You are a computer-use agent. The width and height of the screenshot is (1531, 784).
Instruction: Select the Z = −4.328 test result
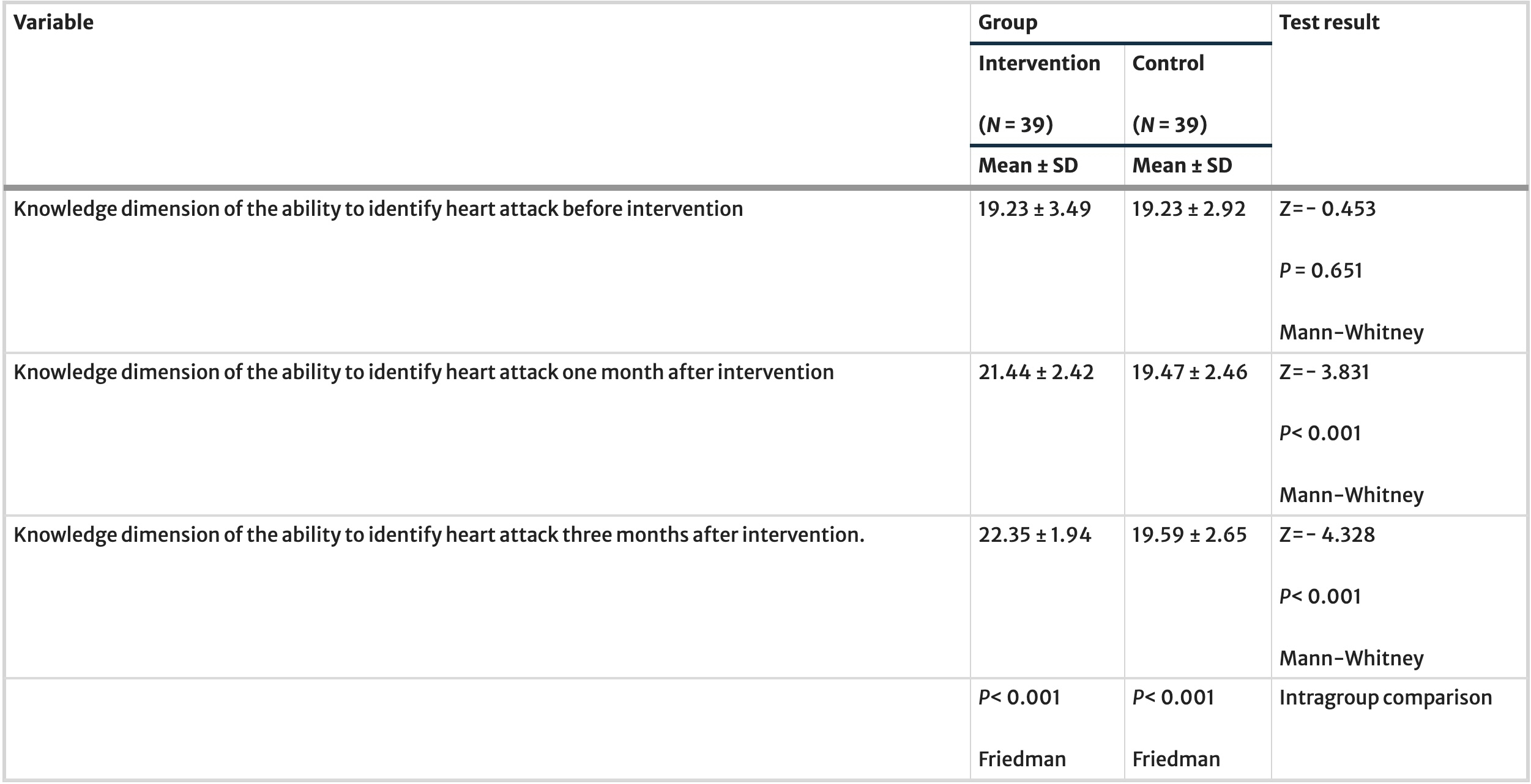pos(1327,535)
